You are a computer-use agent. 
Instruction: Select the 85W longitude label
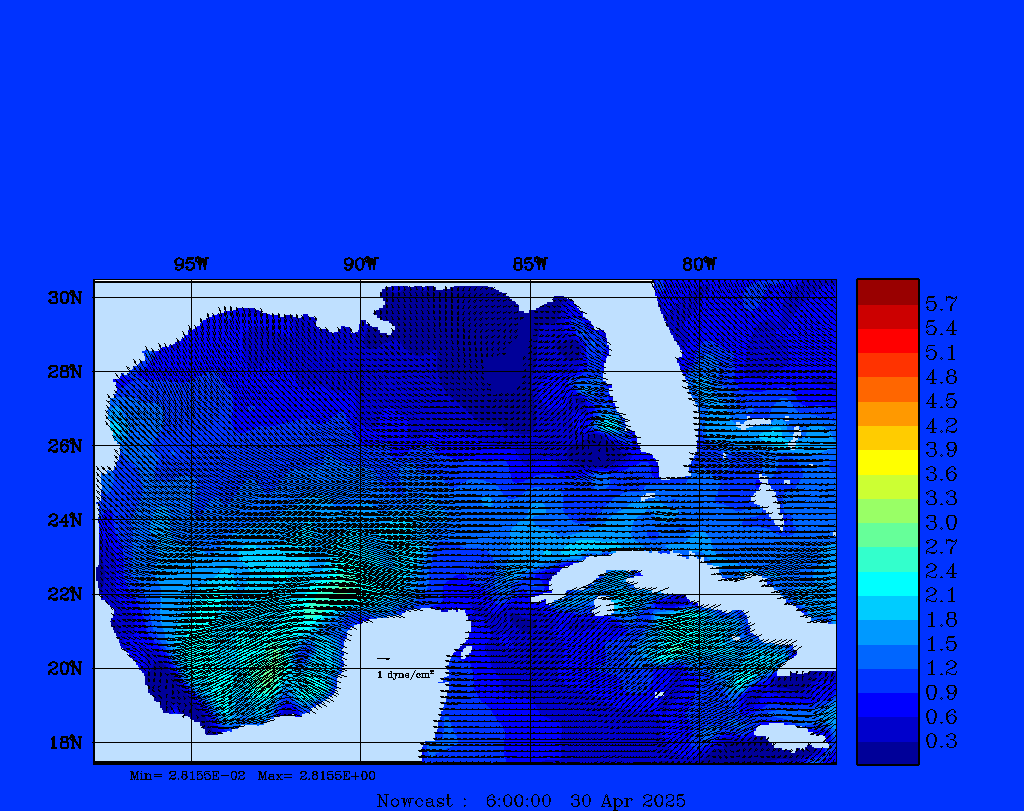(x=530, y=264)
